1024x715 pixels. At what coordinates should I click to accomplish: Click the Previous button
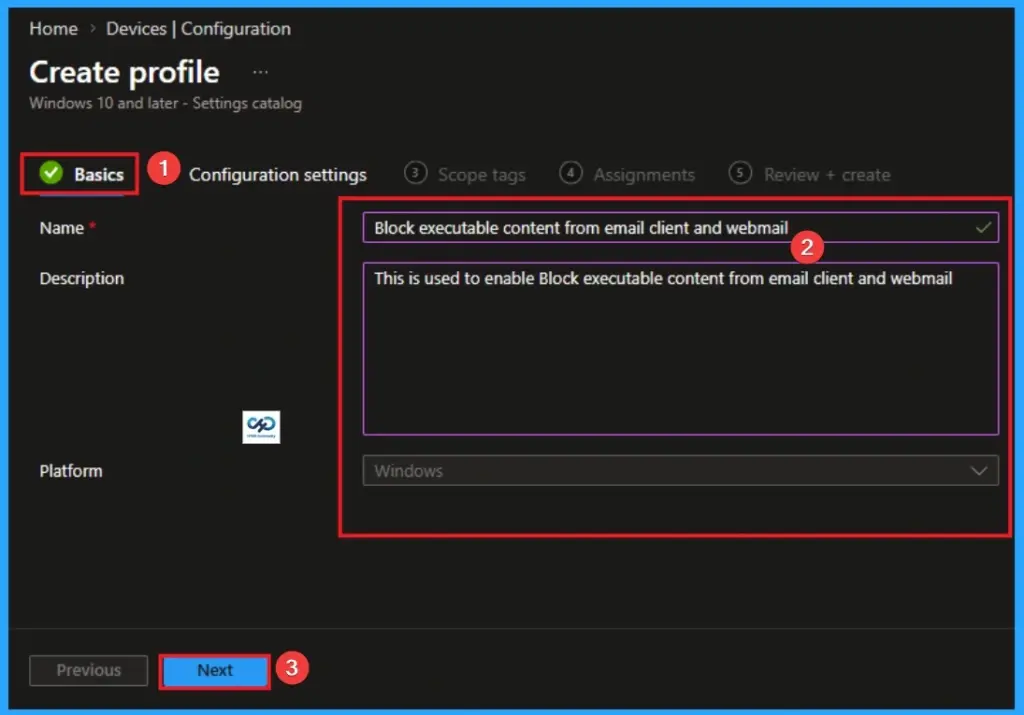click(88, 670)
